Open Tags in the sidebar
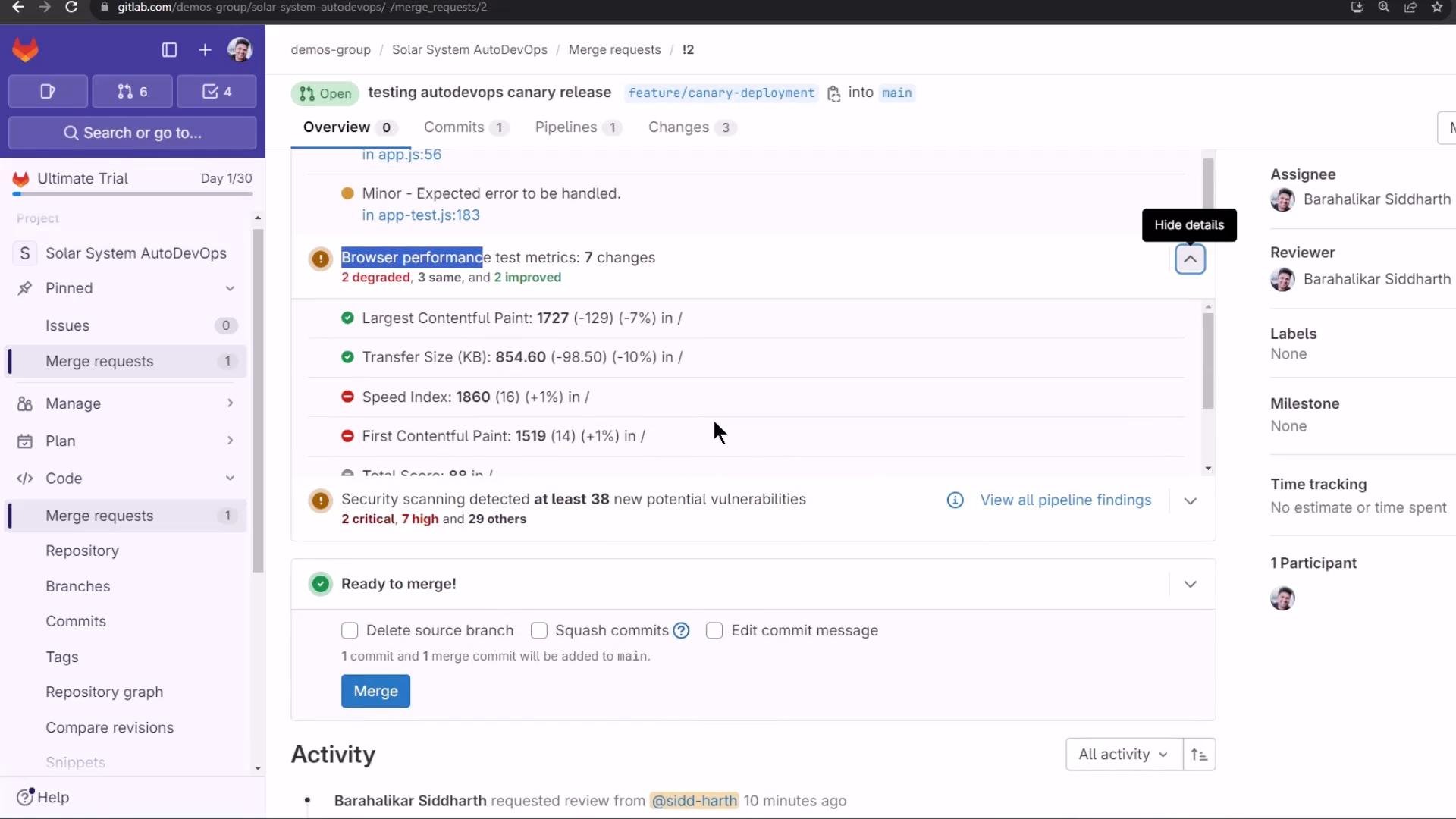 (61, 657)
